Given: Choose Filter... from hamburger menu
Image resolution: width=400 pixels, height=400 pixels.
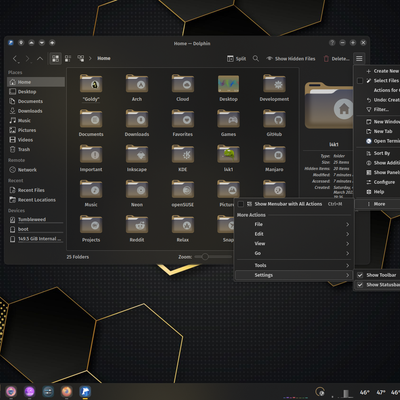Looking at the screenshot, I should coord(378,110).
